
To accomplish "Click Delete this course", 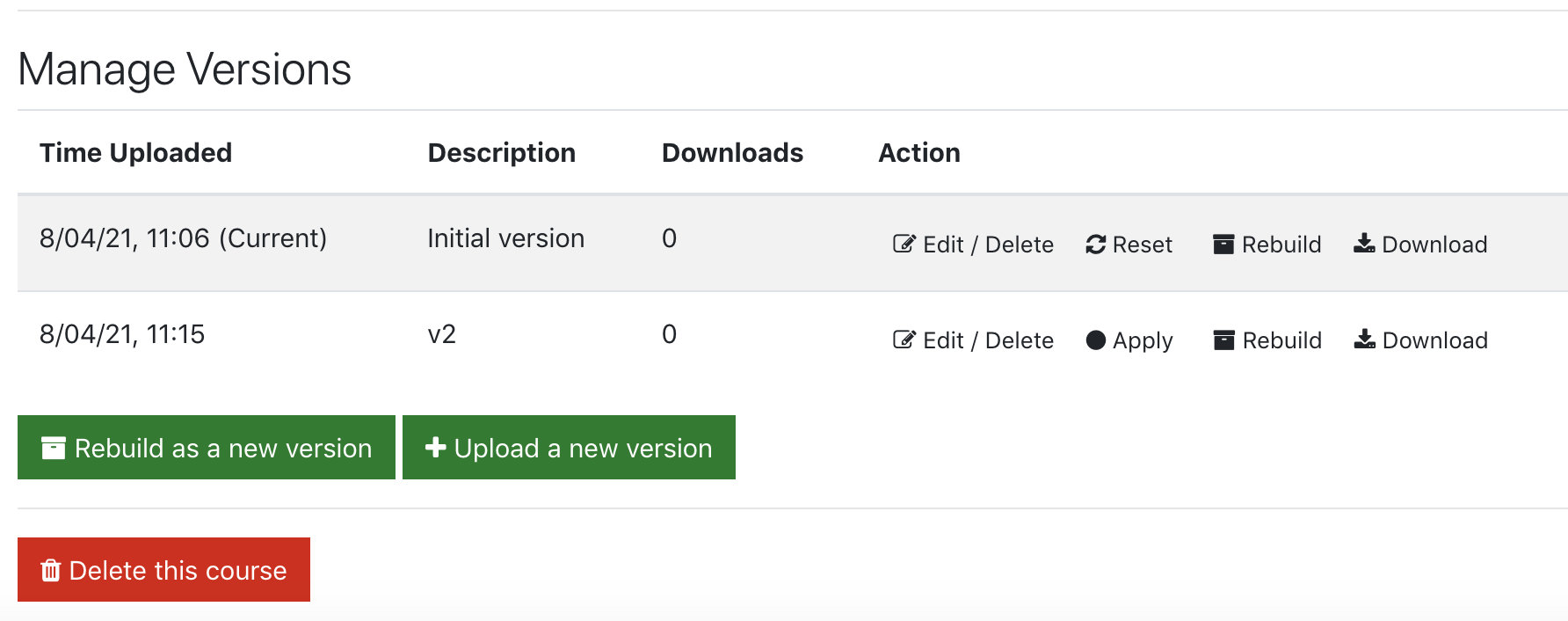I will tap(163, 570).
